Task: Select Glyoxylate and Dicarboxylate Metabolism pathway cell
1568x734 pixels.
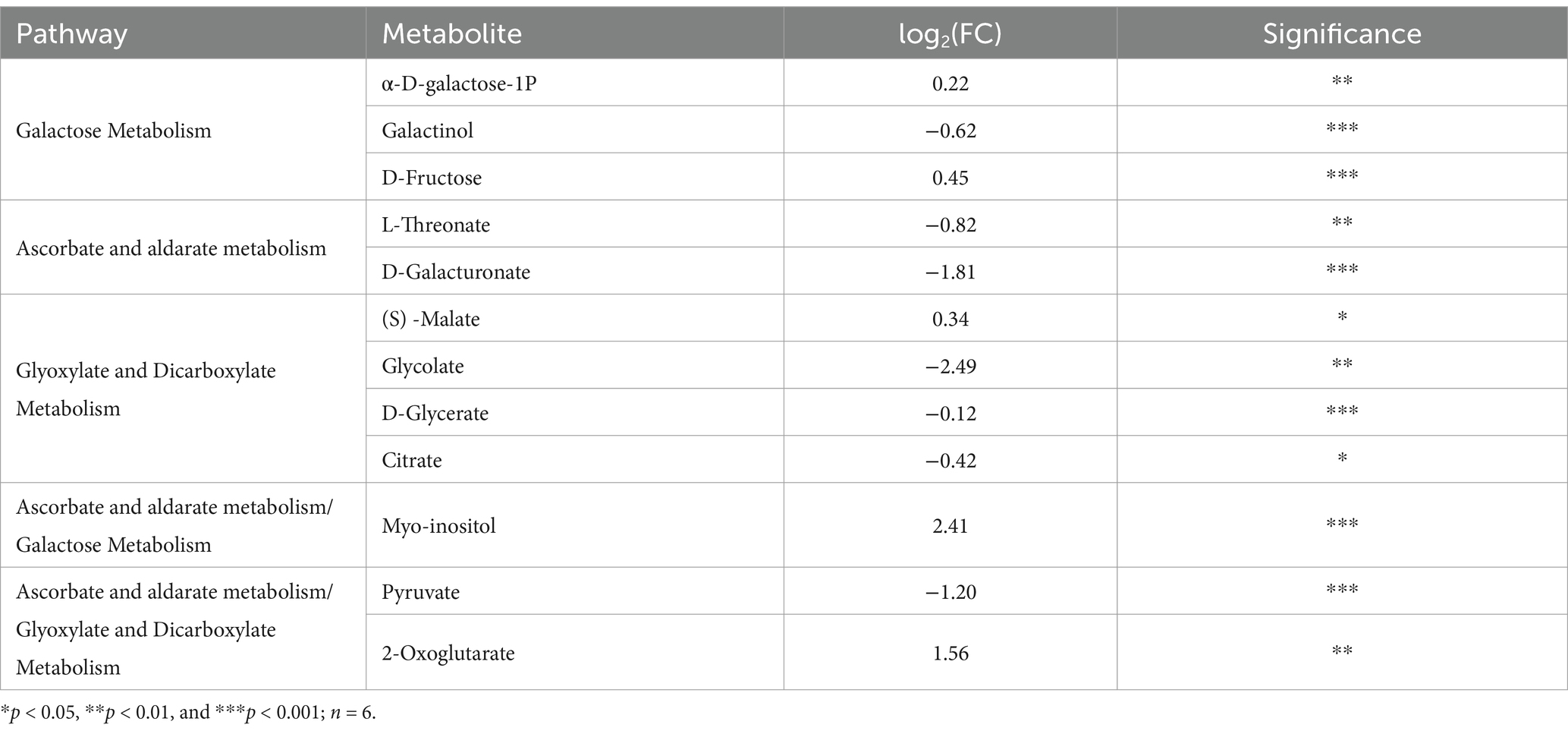Action: click(x=183, y=389)
